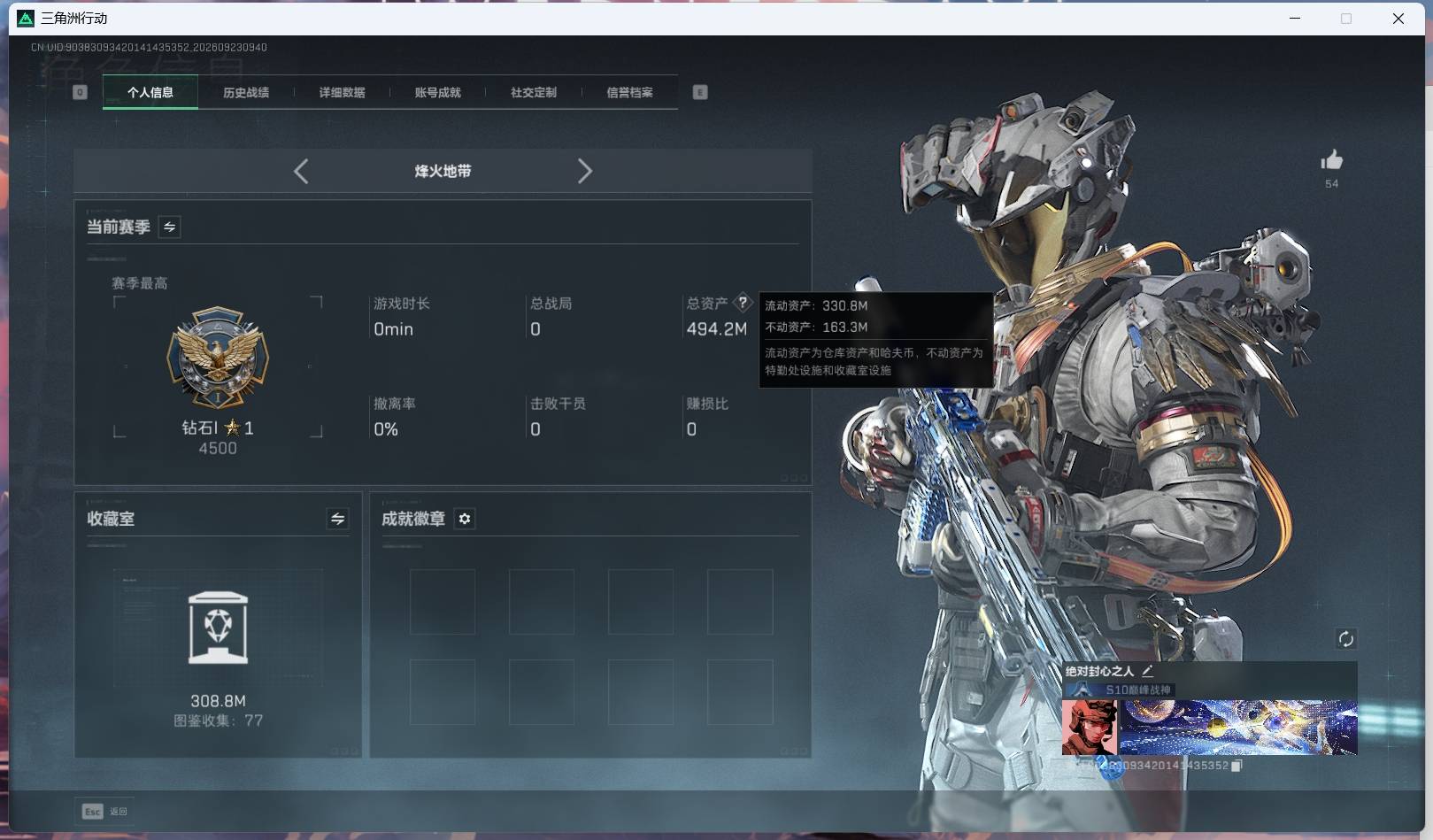
Task: Click the 不动资产: 163.3M tooltip line
Action: [816, 327]
